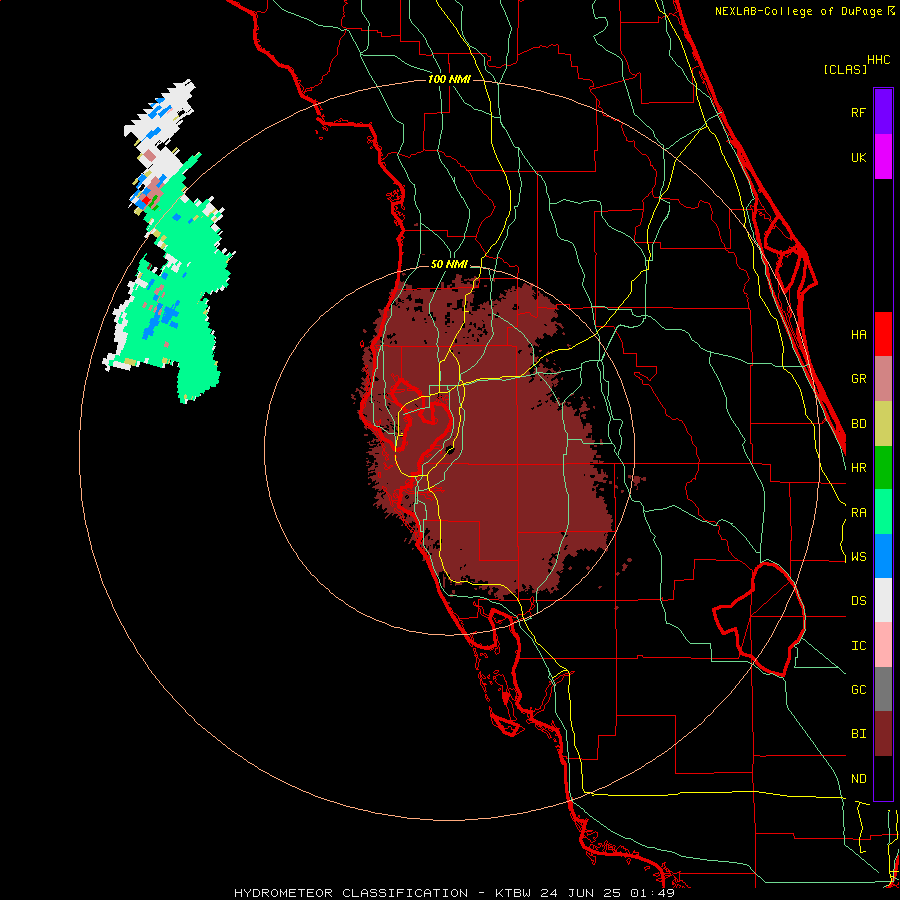This screenshot has width=900, height=900.
Task: Click the BD yellow legend swatch
Action: [883, 424]
